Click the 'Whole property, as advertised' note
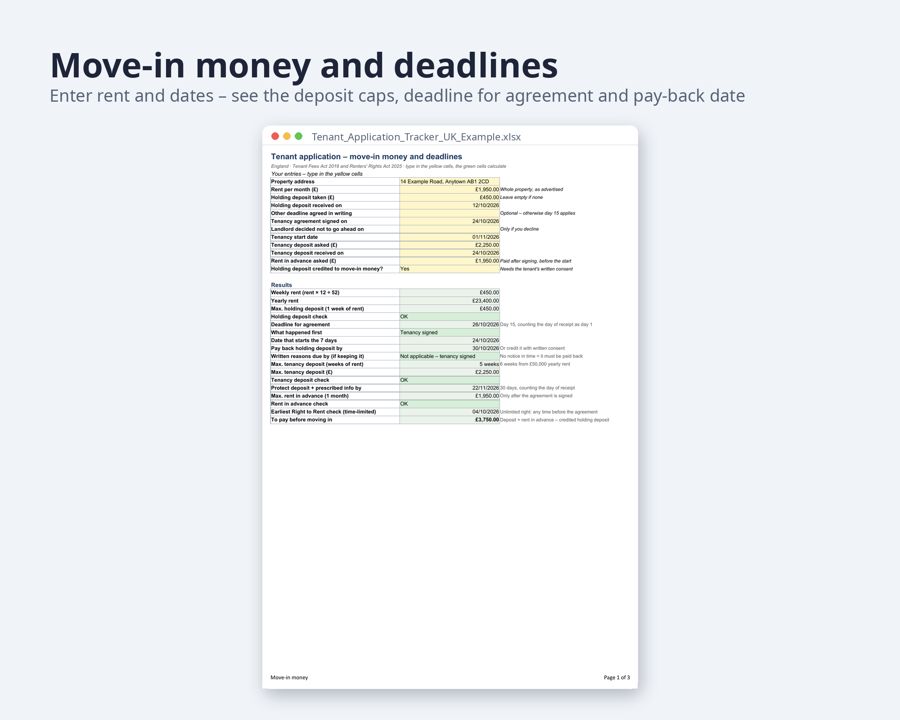 532,189
